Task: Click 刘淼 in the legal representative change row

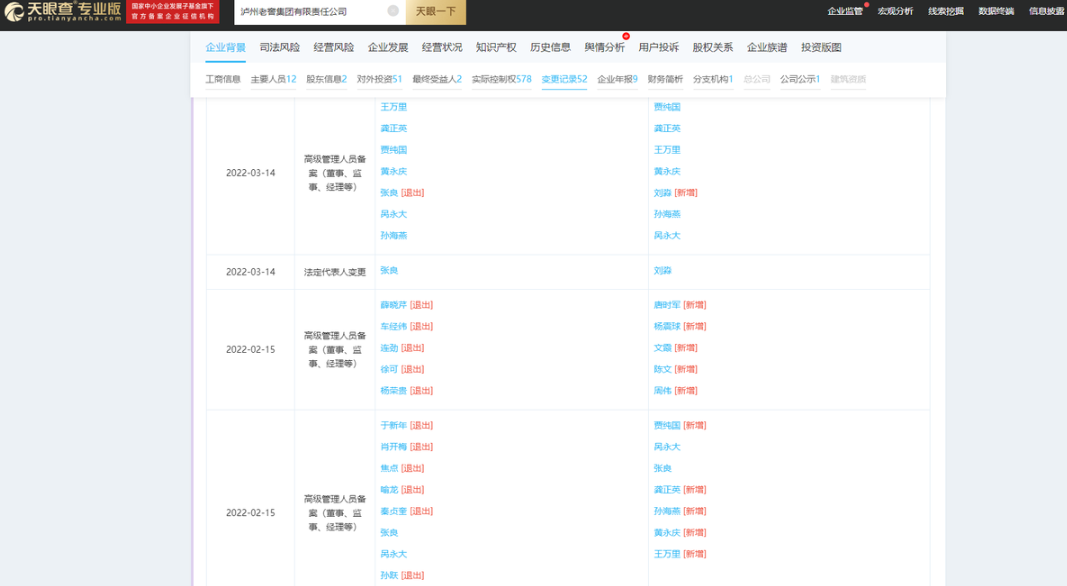Action: coord(662,271)
